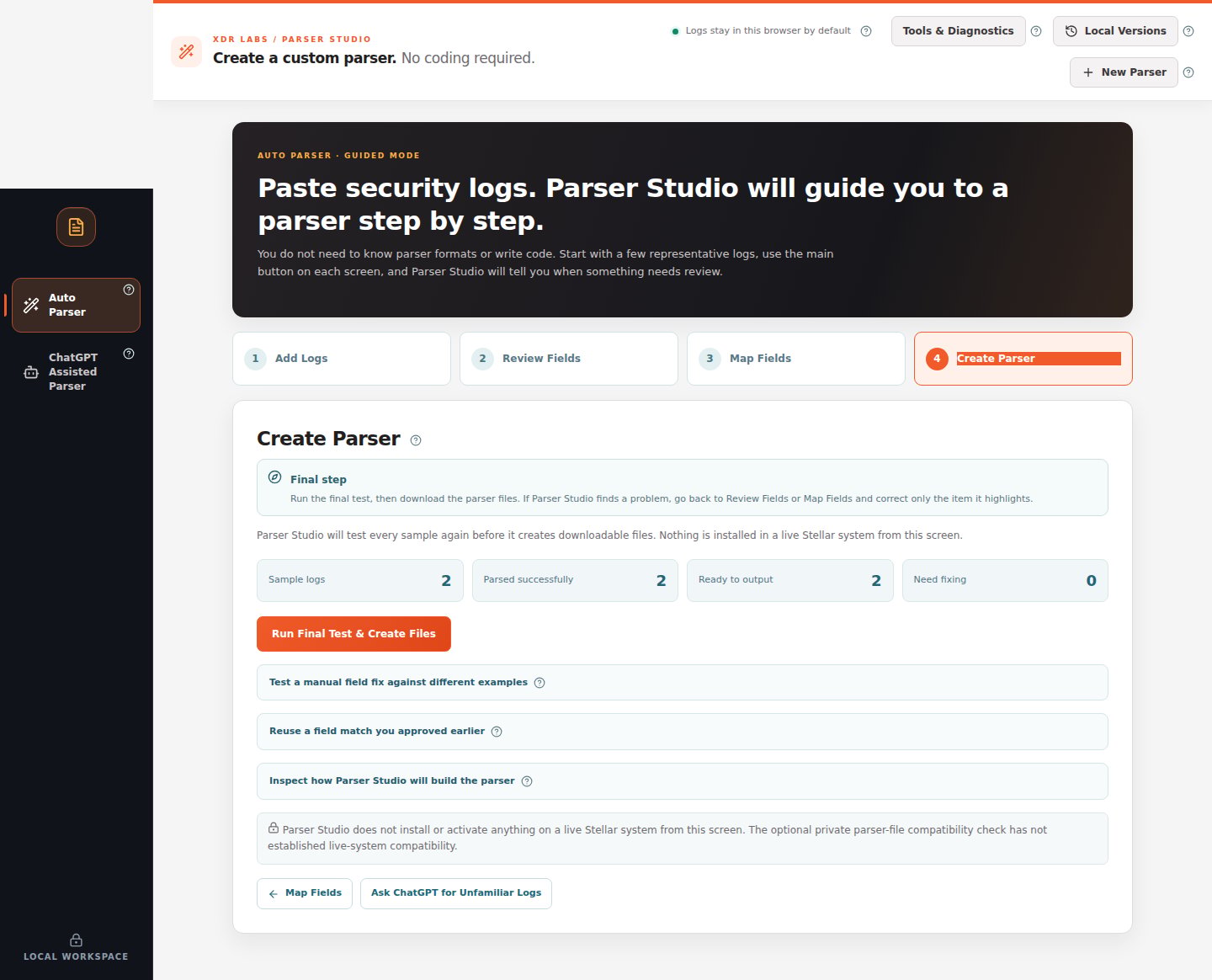
Task: Click help icon for Inspect parser build row
Action: [x=527, y=781]
